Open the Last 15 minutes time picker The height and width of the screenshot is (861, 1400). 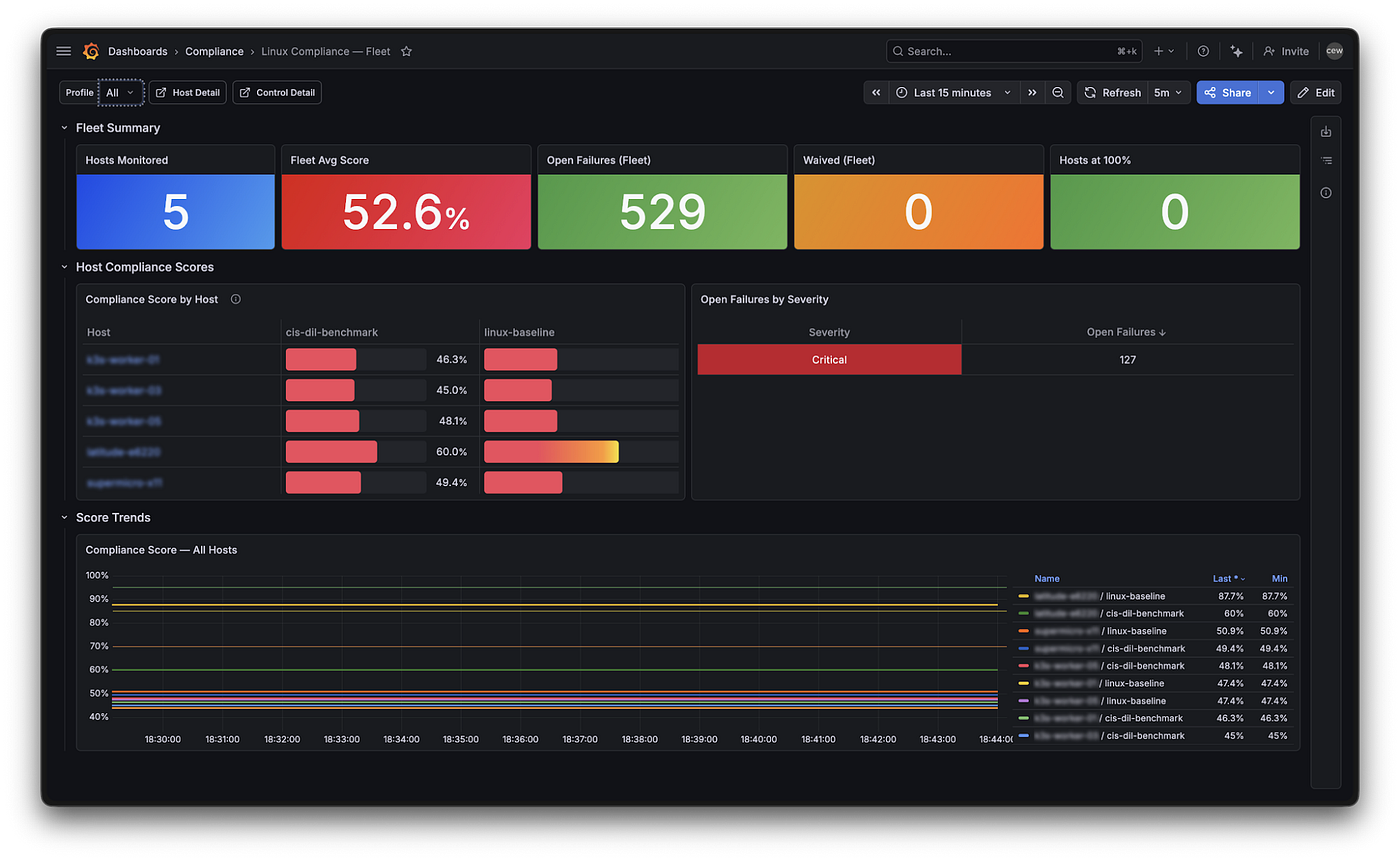coord(953,92)
